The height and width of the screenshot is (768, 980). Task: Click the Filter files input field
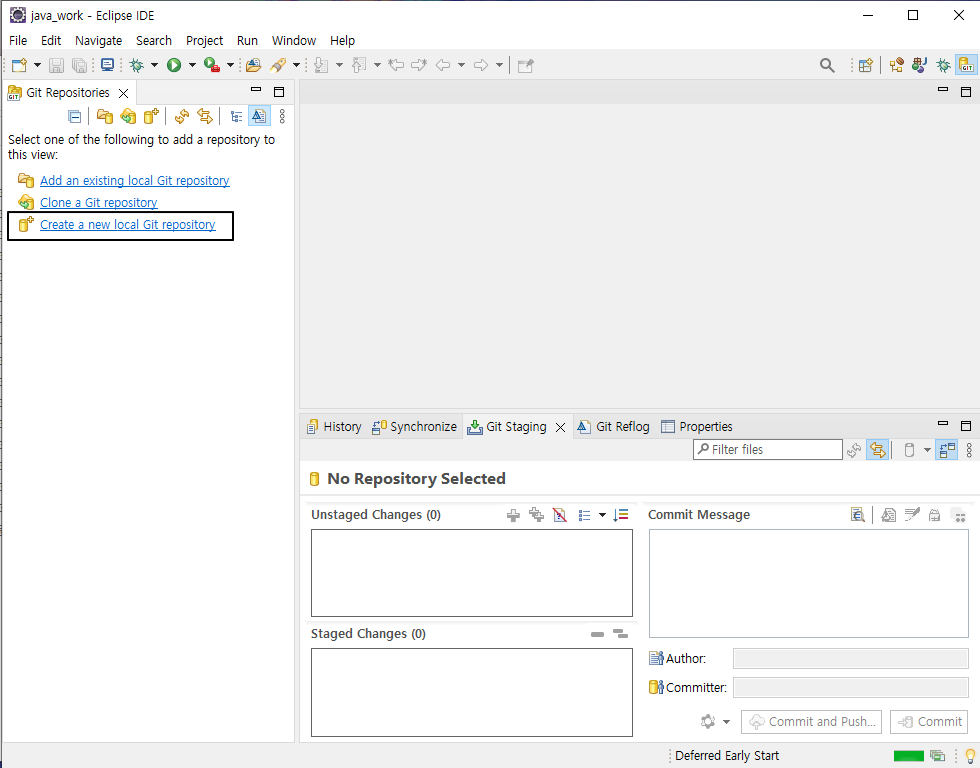[768, 450]
